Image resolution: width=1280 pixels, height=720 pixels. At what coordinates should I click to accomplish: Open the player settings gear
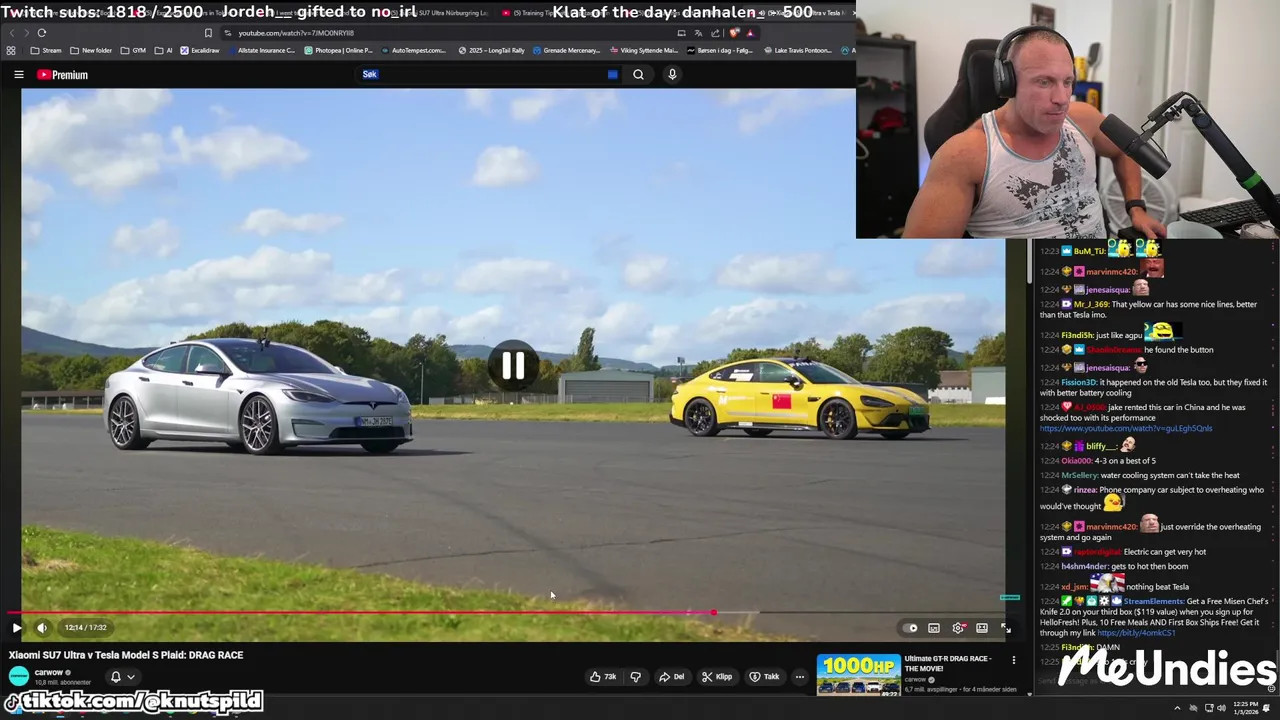[x=958, y=628]
